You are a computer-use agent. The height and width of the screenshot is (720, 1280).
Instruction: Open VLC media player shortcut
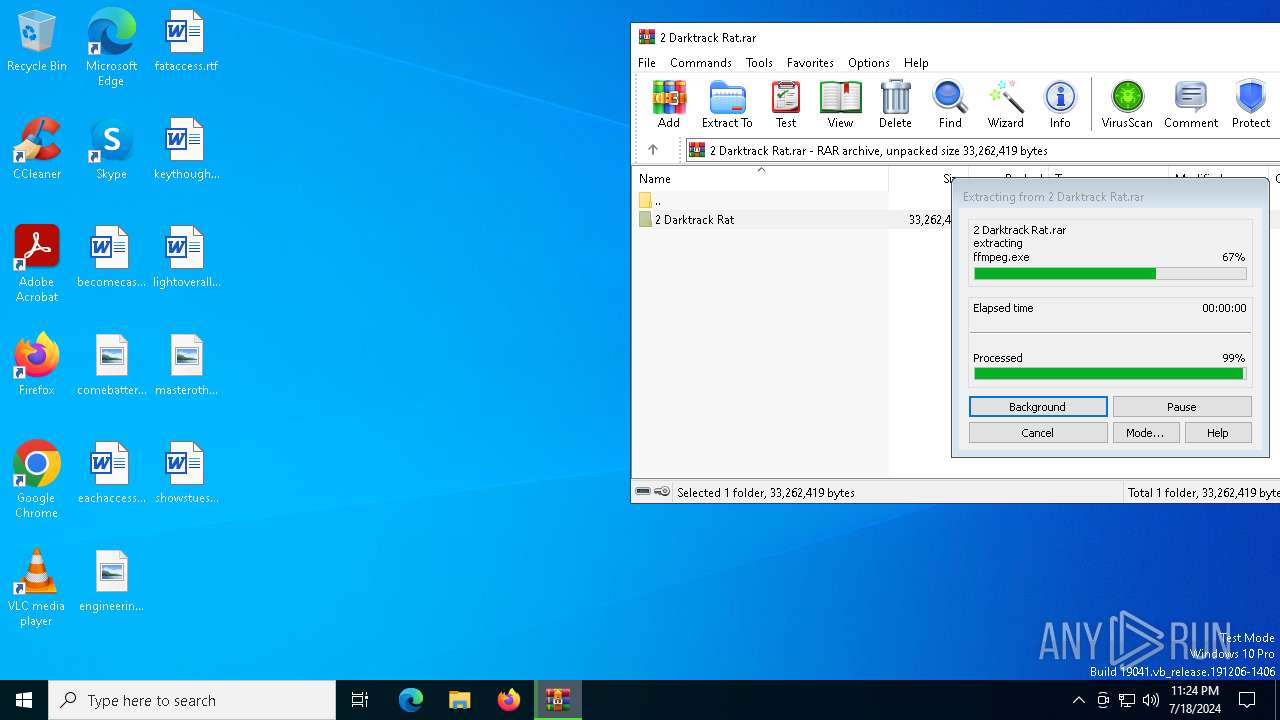(x=37, y=588)
